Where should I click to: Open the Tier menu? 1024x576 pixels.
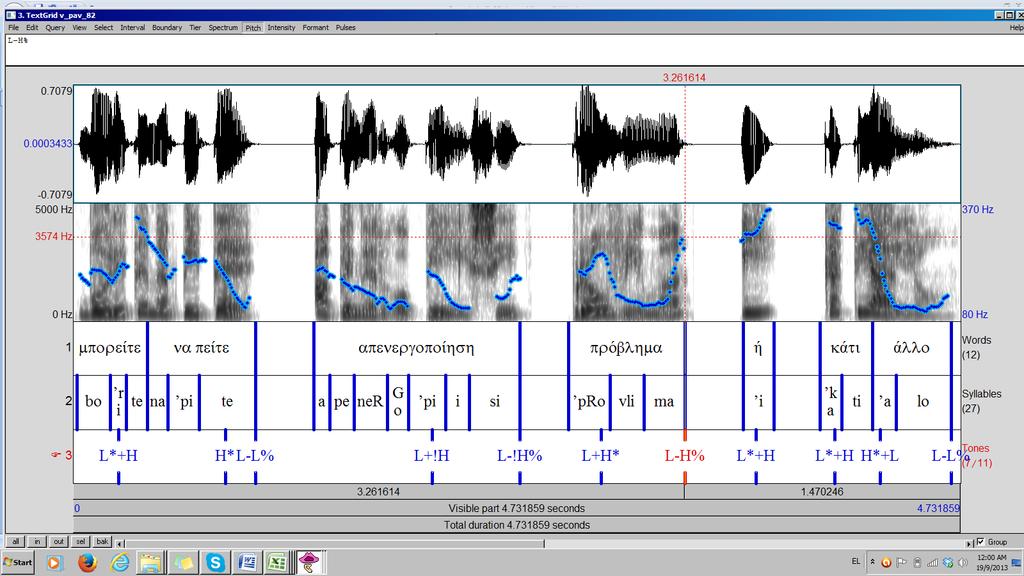[195, 27]
